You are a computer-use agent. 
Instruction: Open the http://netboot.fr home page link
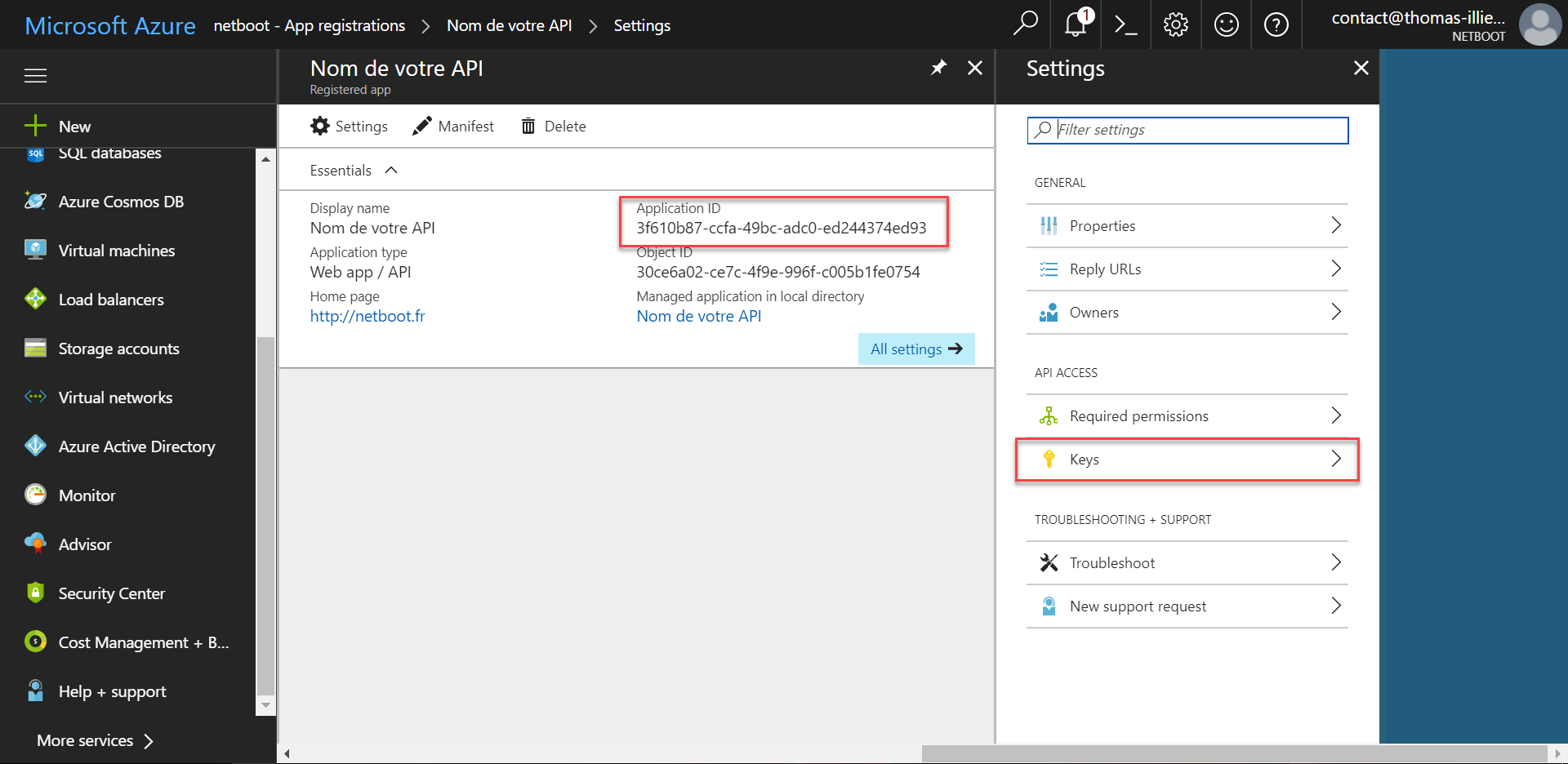click(367, 316)
